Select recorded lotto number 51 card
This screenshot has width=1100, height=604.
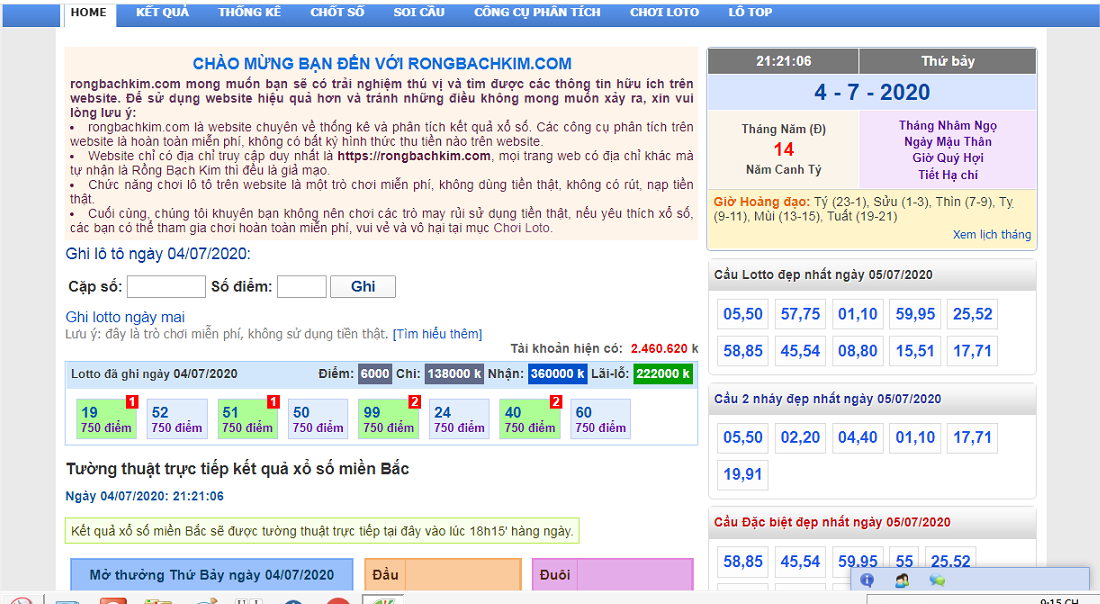pos(248,419)
